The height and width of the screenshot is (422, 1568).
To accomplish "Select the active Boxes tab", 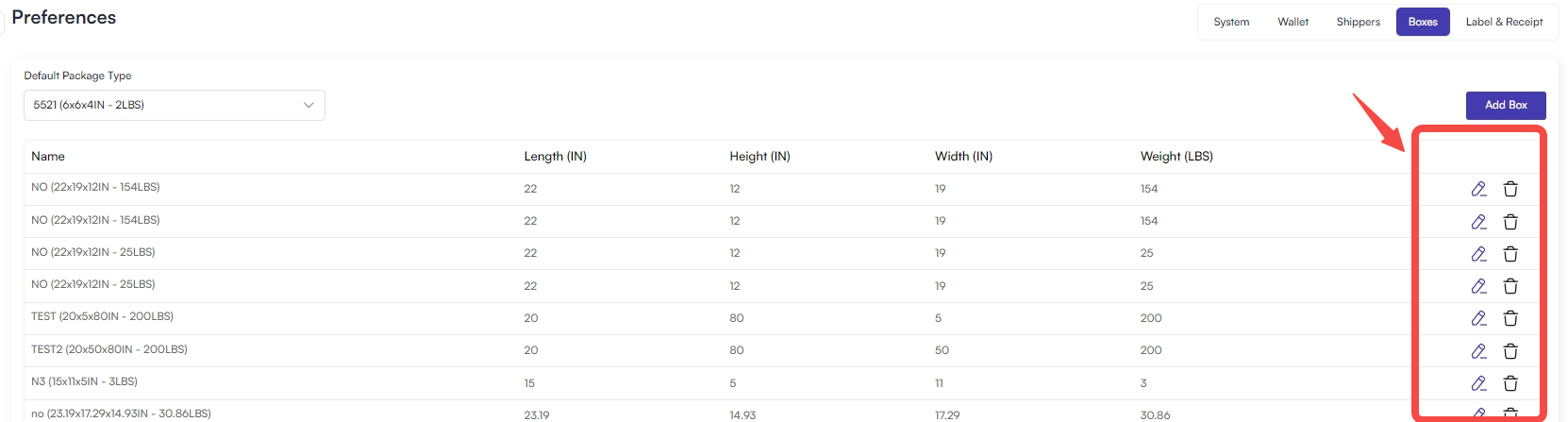I will point(1423,22).
